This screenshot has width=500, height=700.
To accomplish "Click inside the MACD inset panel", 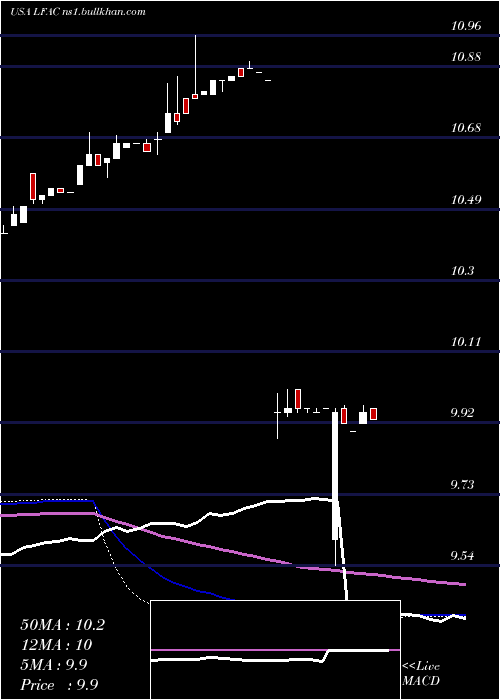I will click(275, 650).
